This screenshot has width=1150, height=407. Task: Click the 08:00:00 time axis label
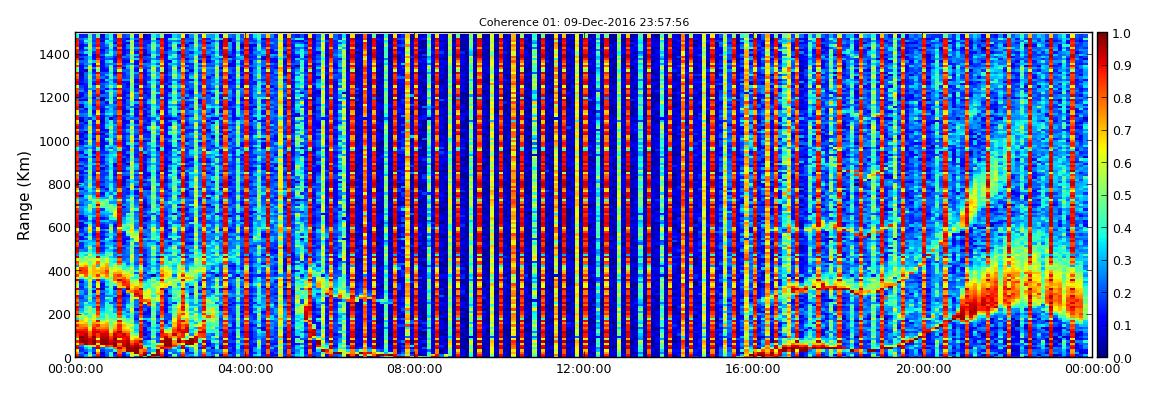415,370
